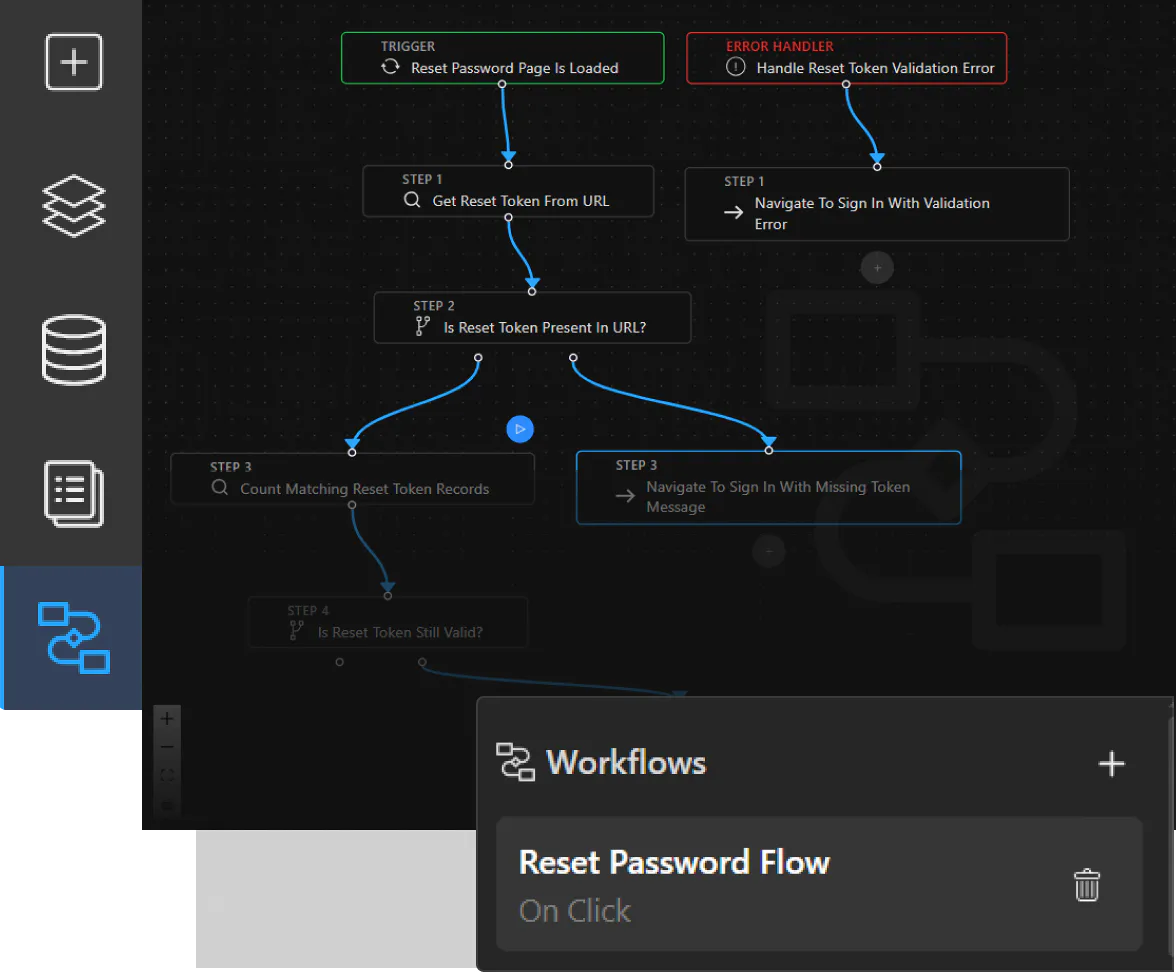Click the Workflows panel header icon

[516, 762]
